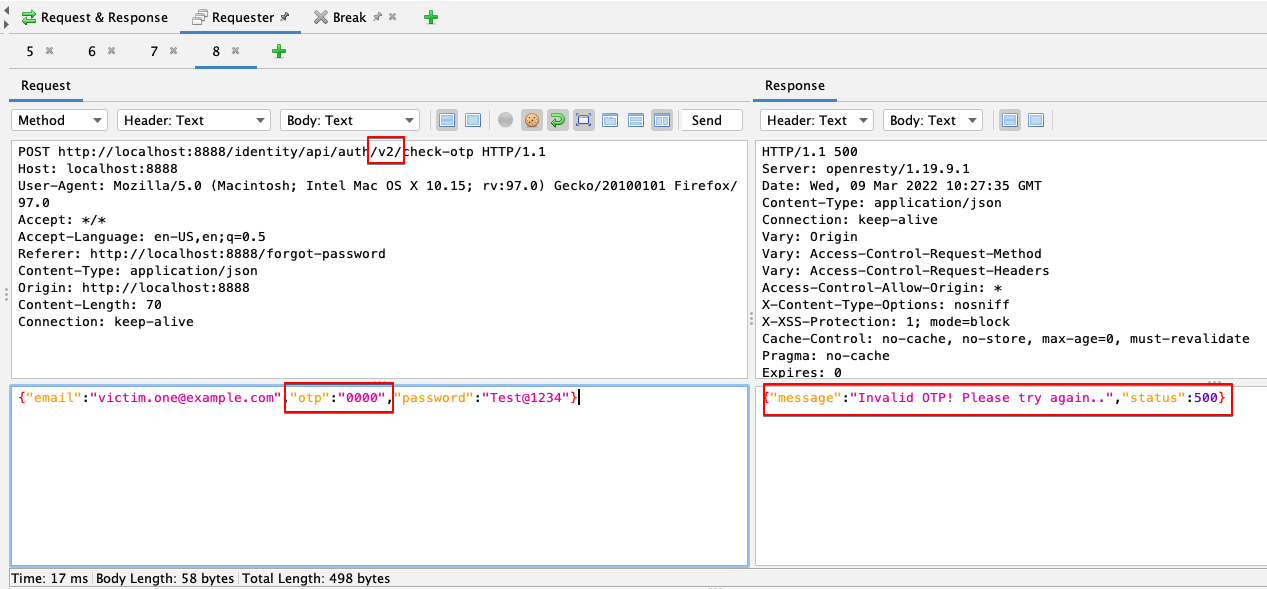This screenshot has height=589, width=1267.
Task: Click the 'Pragma: no-cache' line
Action: [x=825, y=356]
